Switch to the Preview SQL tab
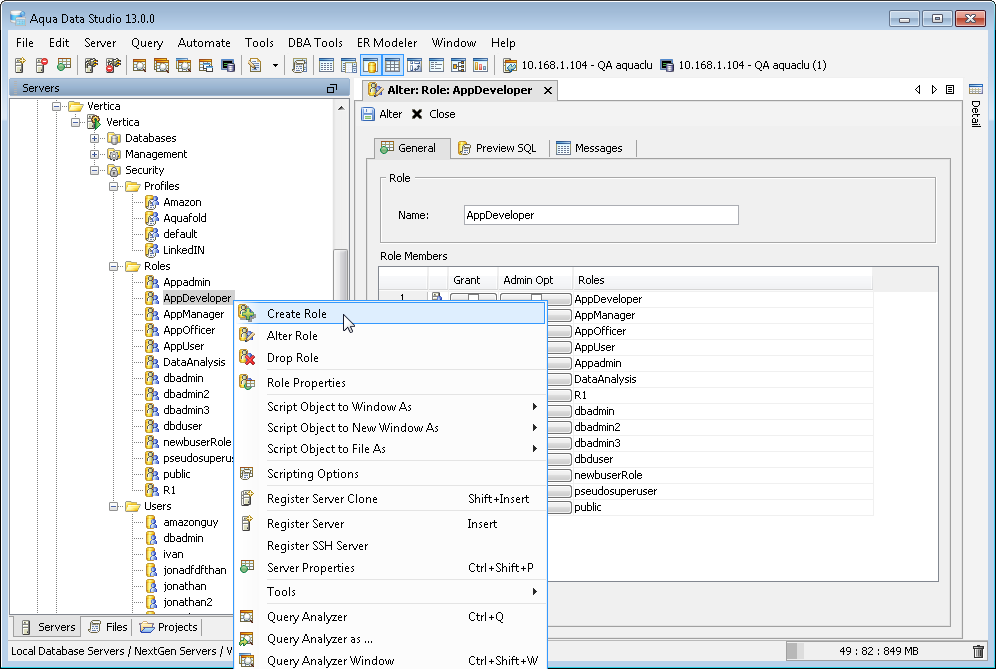 497,148
